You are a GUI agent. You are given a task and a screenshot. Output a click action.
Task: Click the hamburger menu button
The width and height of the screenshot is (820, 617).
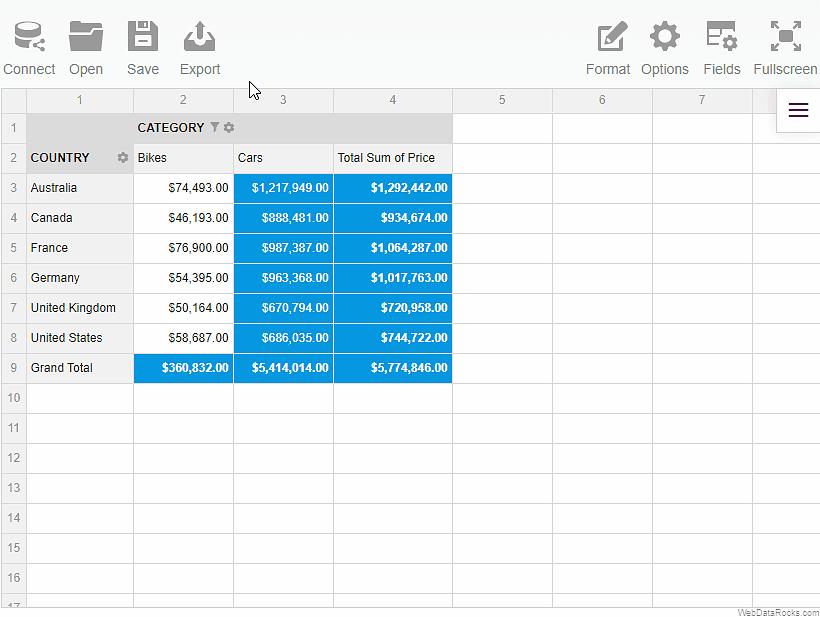(798, 110)
